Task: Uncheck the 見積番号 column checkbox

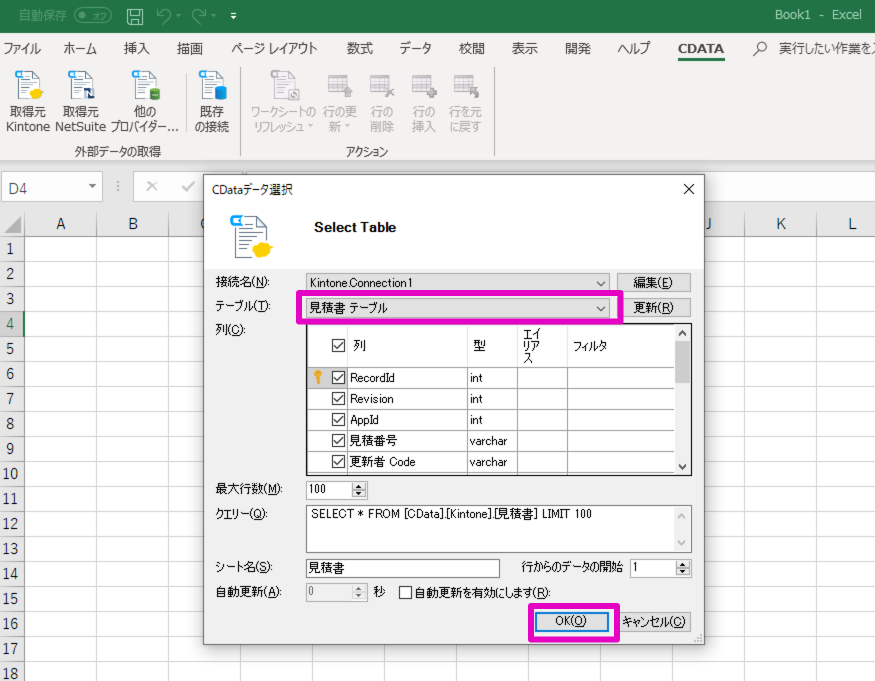Action: click(x=338, y=441)
